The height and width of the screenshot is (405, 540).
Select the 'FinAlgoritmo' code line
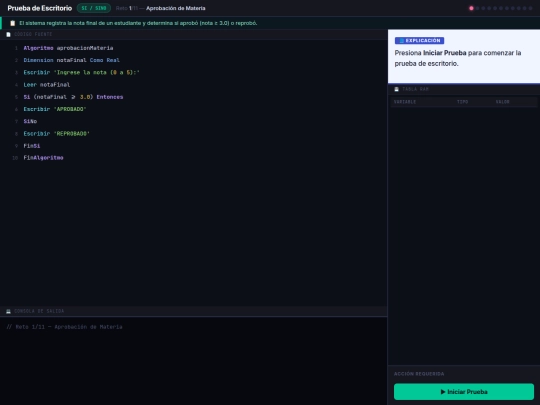point(43,158)
